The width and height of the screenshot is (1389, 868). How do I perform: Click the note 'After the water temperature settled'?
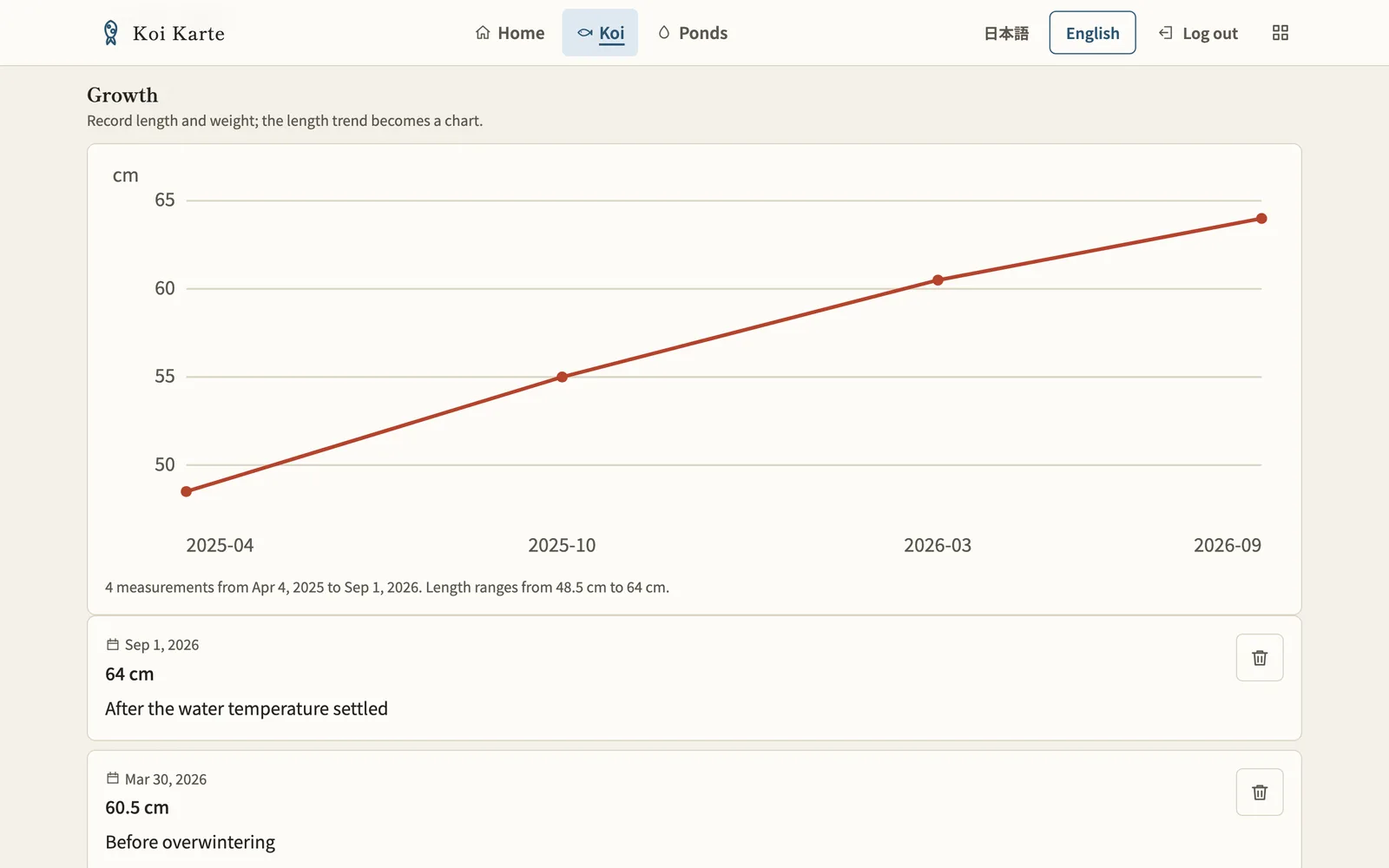click(247, 708)
